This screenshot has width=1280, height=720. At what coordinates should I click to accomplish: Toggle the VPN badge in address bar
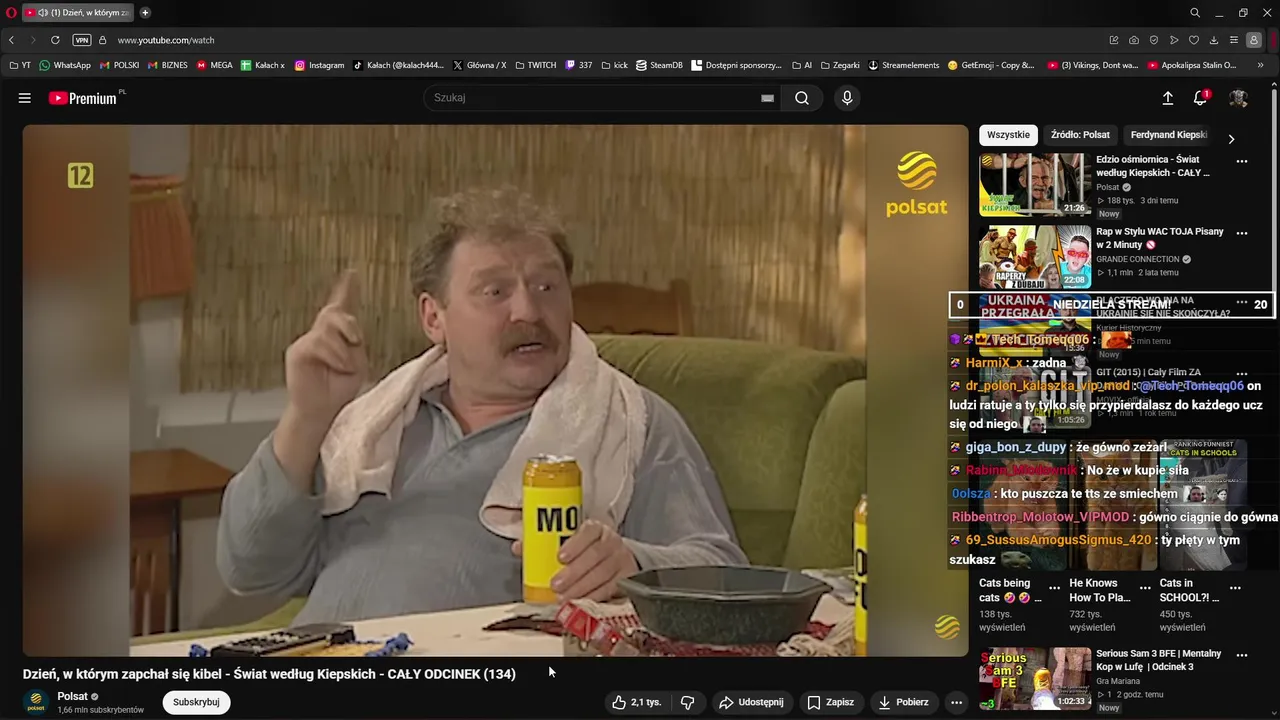82,40
